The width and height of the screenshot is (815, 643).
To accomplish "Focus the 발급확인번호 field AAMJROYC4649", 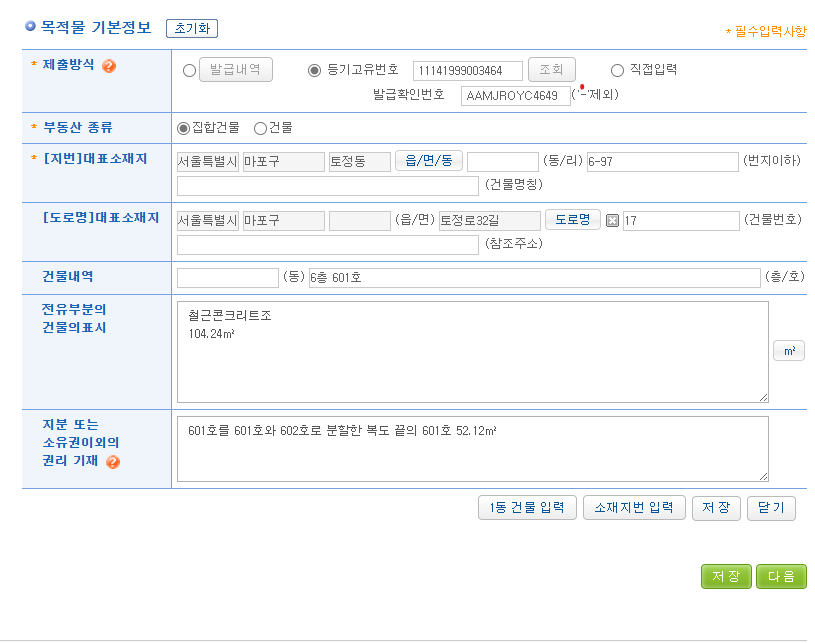I will pyautogui.click(x=516, y=96).
